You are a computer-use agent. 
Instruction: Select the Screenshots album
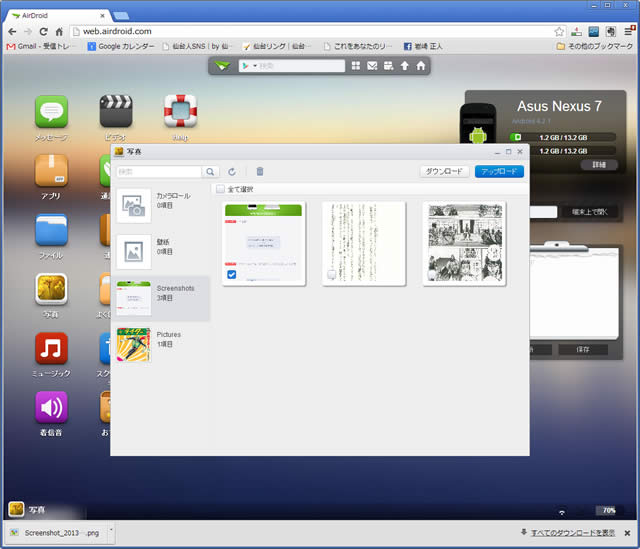162,298
